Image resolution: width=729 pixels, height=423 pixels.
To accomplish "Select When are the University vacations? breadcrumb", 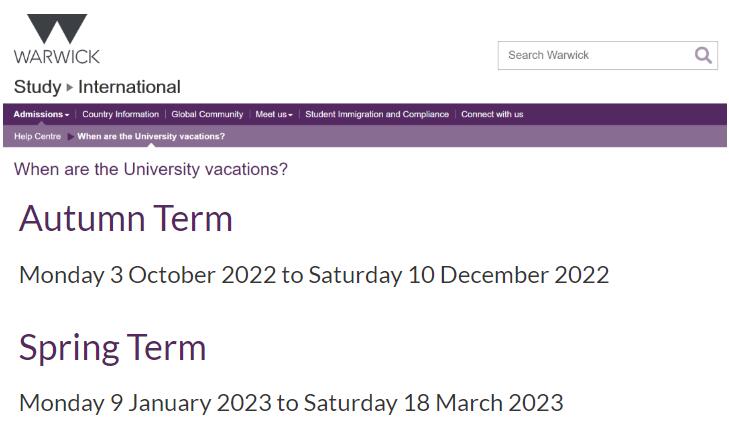I will tap(151, 137).
